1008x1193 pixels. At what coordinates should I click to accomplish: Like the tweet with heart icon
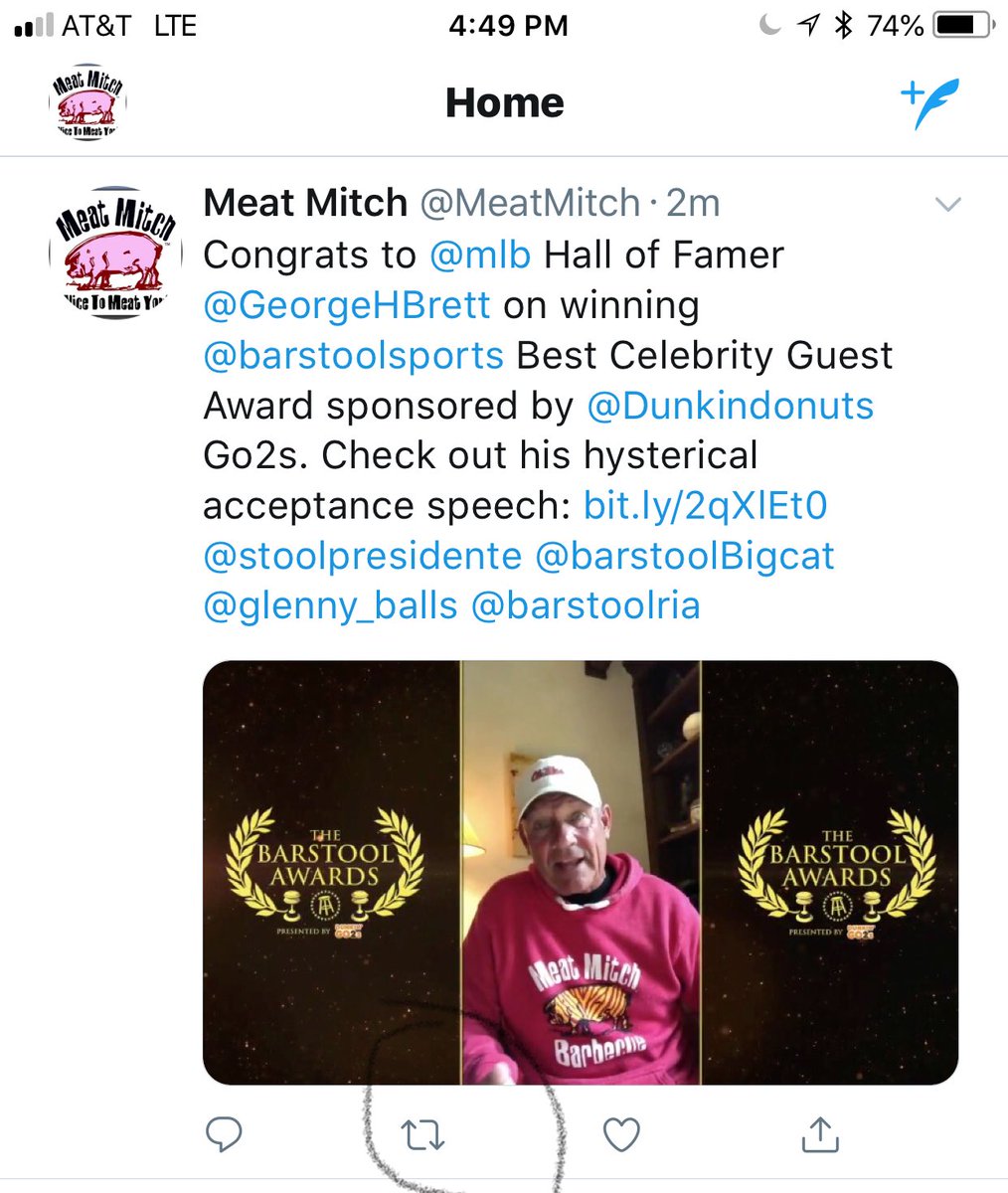click(621, 1134)
